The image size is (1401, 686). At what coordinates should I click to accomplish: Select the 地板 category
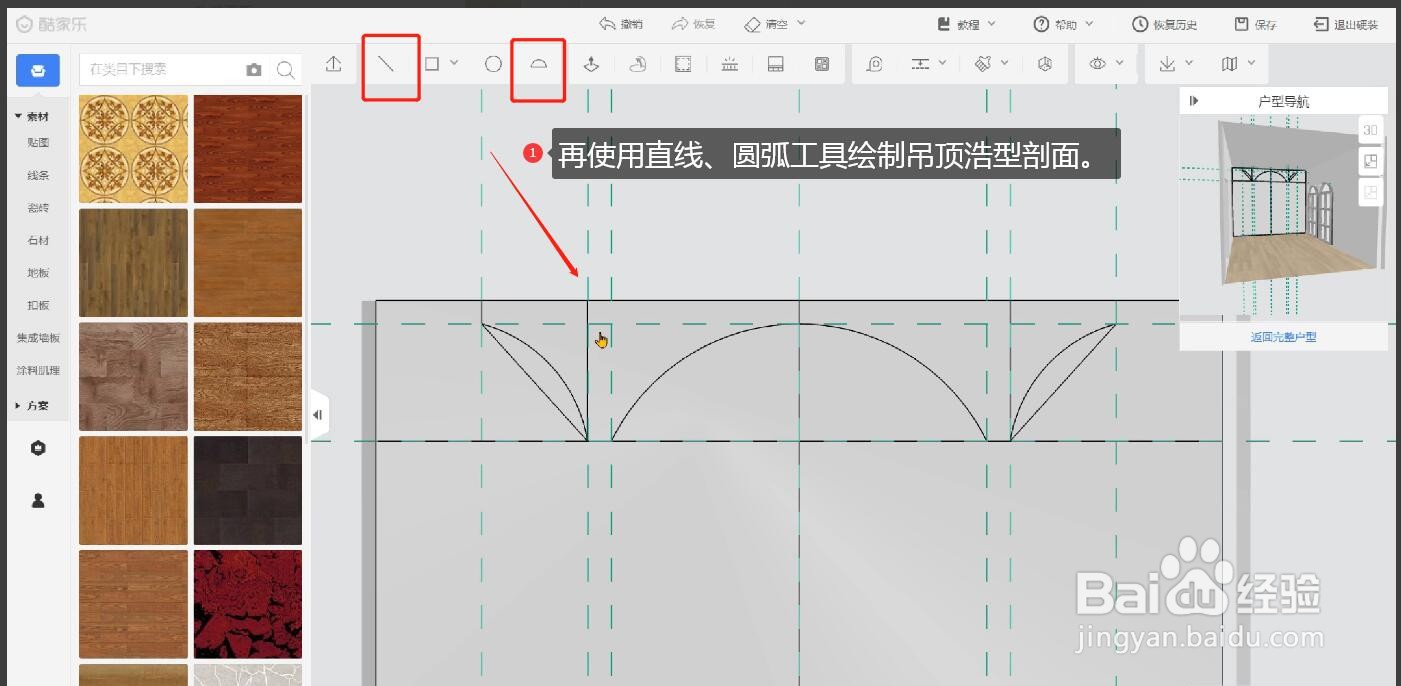pos(38,273)
